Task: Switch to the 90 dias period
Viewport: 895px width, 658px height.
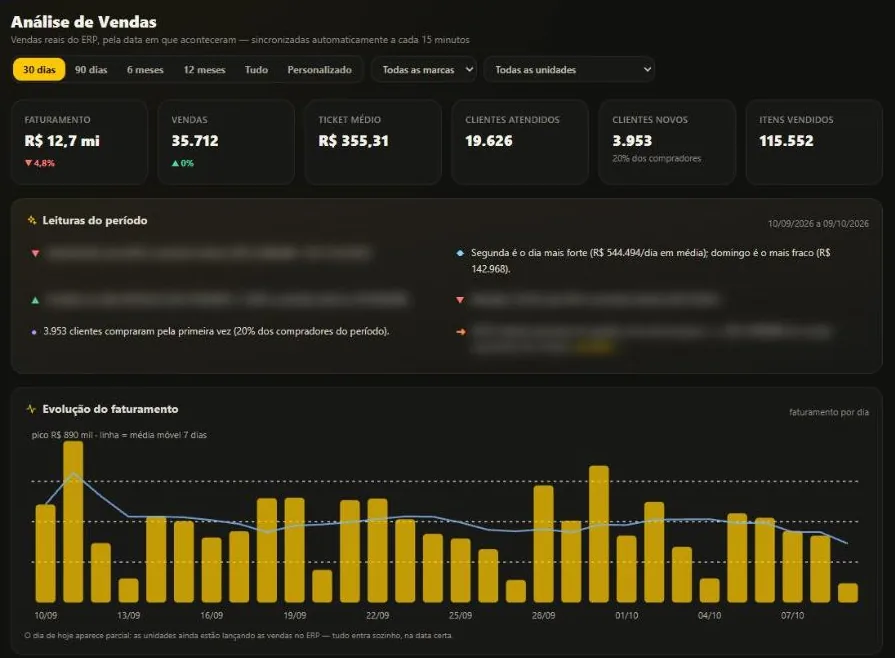Action: pyautogui.click(x=91, y=70)
